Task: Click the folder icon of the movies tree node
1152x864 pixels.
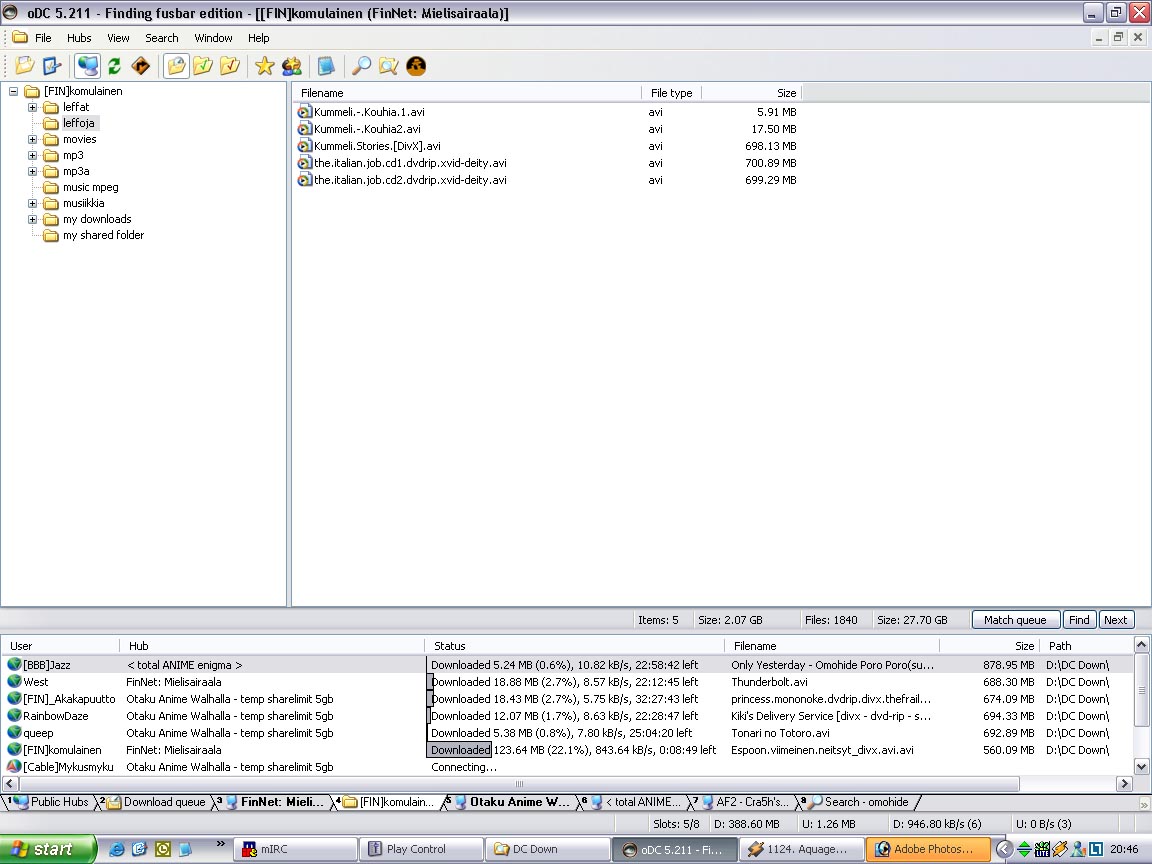Action: click(51, 140)
